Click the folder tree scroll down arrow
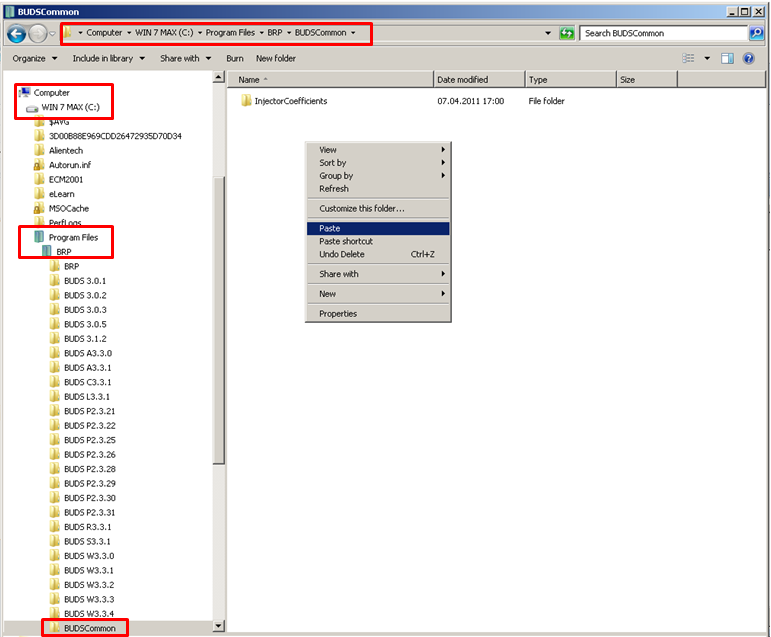Viewport: 771px width, 637px height. pos(220,627)
